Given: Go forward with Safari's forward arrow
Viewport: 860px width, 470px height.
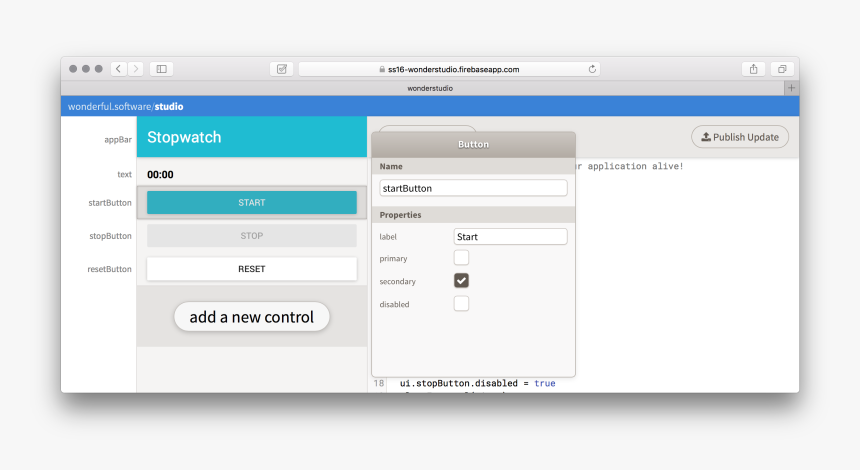Looking at the screenshot, I should pyautogui.click(x=135, y=69).
